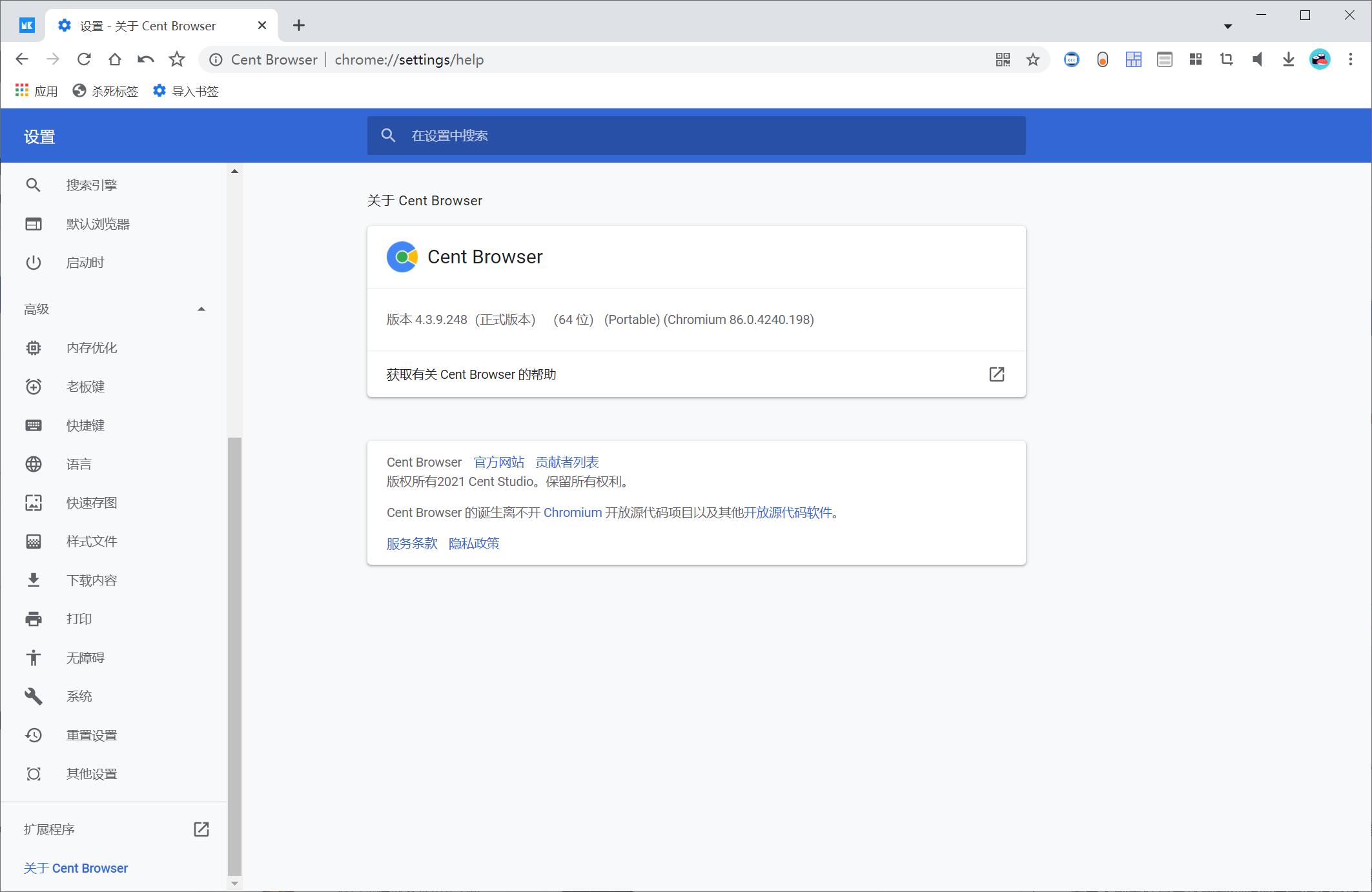1372x892 pixels.
Task: Open the tab list dropdown arrow
Action: [1227, 26]
